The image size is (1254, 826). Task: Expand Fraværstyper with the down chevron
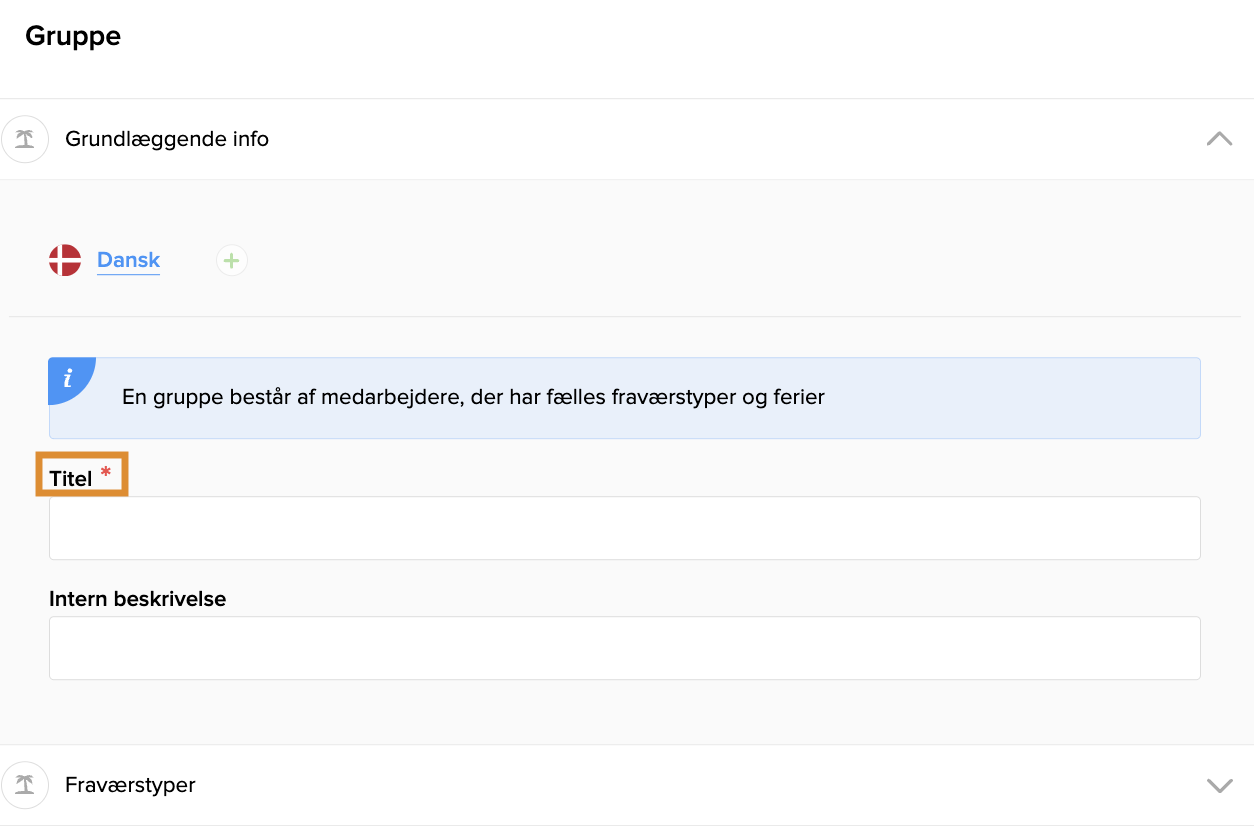coord(1219,785)
